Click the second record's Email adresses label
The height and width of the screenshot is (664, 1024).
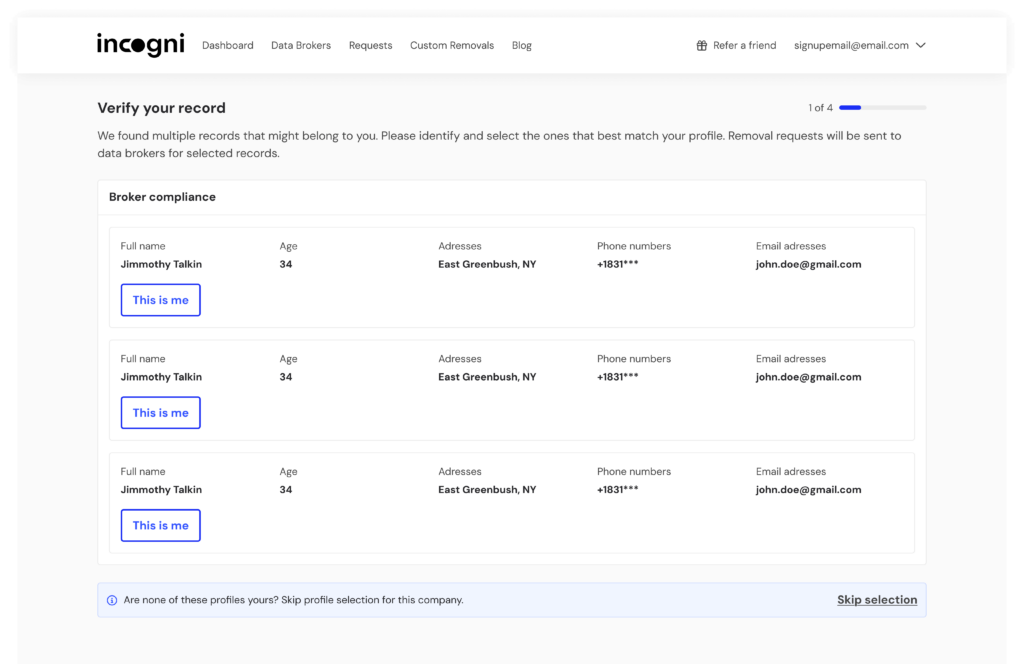791,358
